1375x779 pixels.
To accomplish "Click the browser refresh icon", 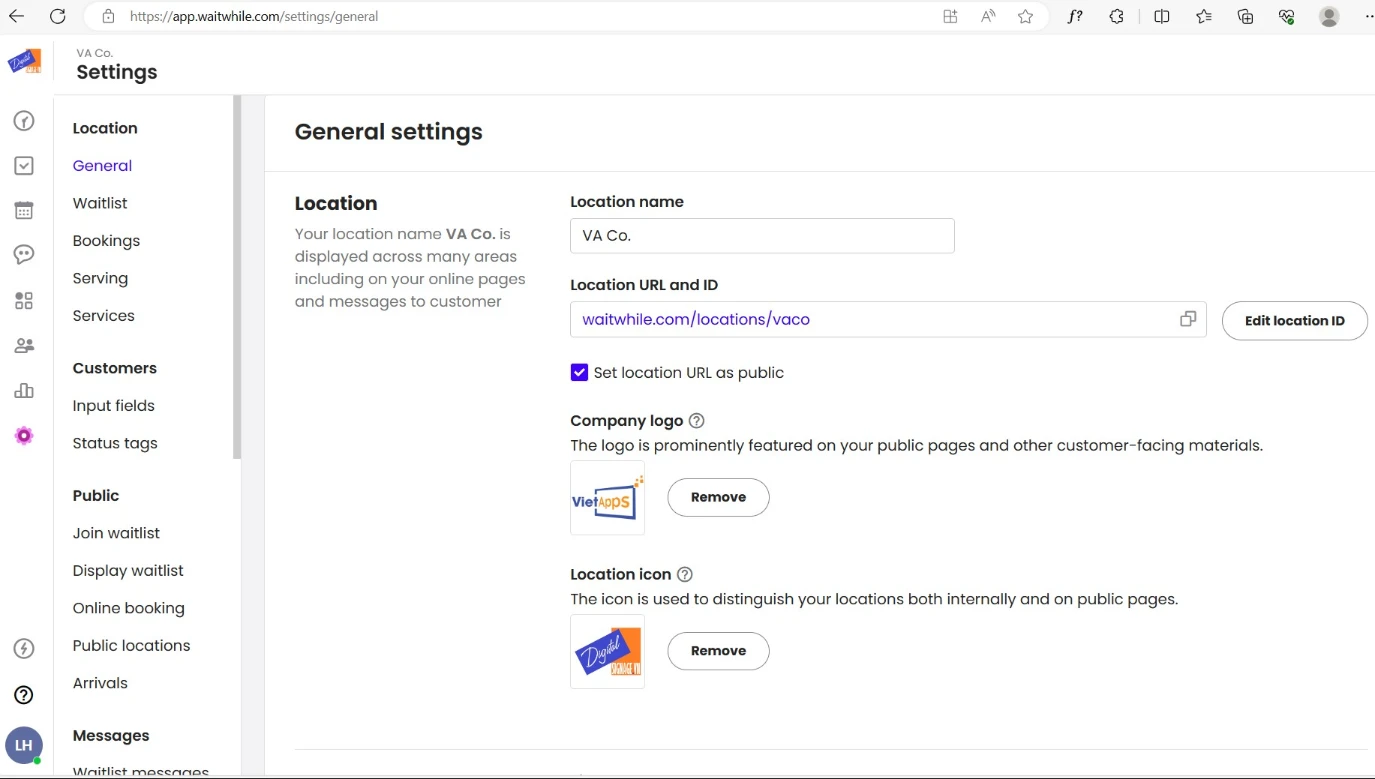I will click(x=58, y=16).
